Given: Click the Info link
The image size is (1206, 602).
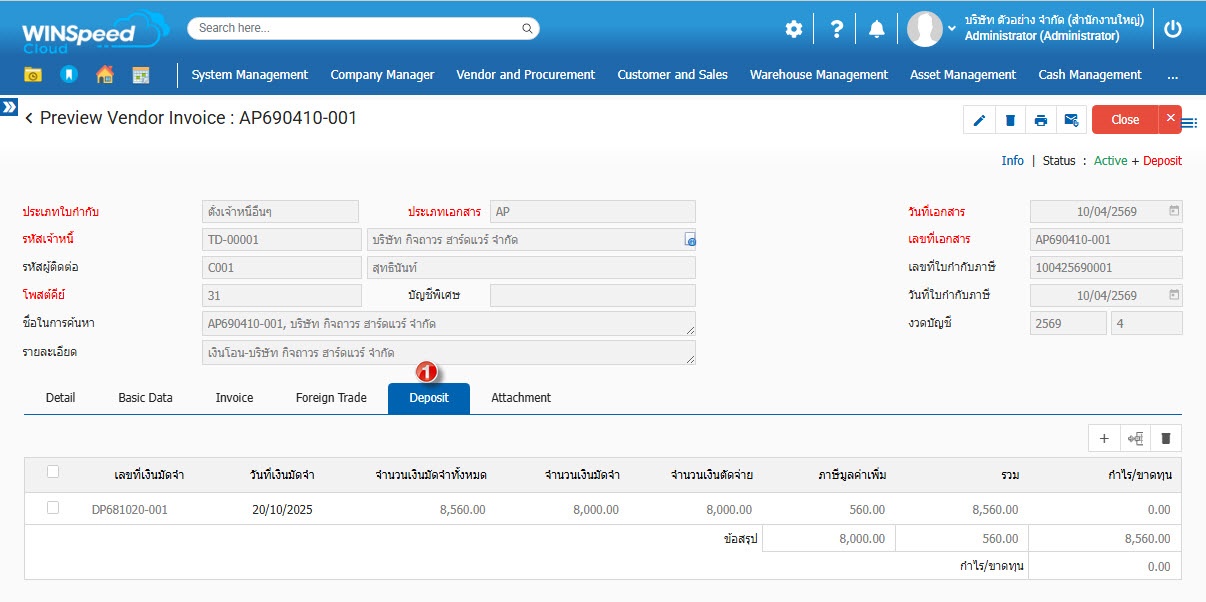Looking at the screenshot, I should click(1012, 161).
